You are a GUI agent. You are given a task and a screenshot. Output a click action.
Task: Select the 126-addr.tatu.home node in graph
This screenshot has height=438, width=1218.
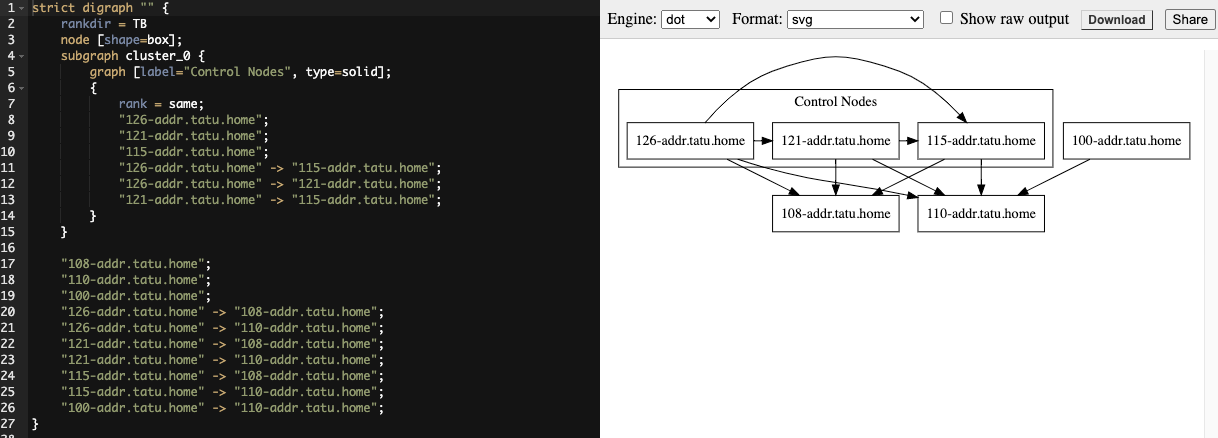coord(689,141)
